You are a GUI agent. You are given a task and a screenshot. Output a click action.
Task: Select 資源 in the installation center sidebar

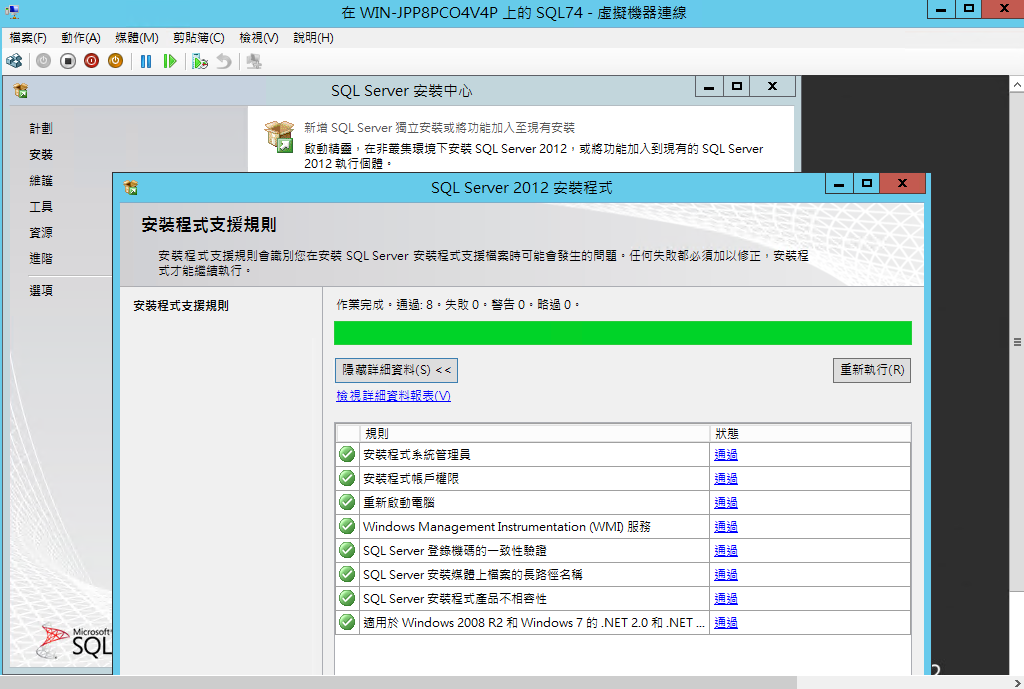41,232
